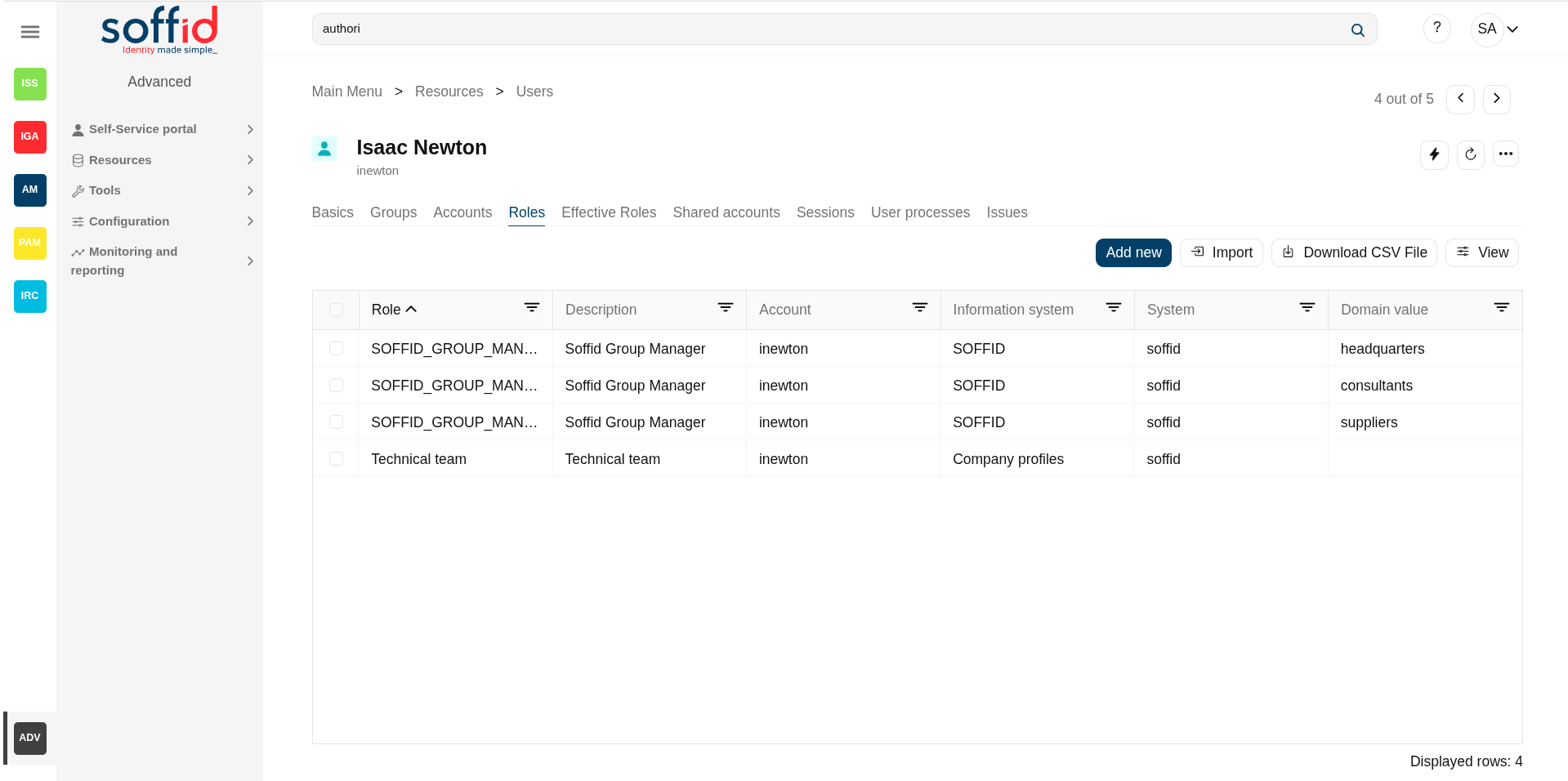Toggle the select-all header checkbox
Image resolution: width=1568 pixels, height=781 pixels.
[x=336, y=310]
